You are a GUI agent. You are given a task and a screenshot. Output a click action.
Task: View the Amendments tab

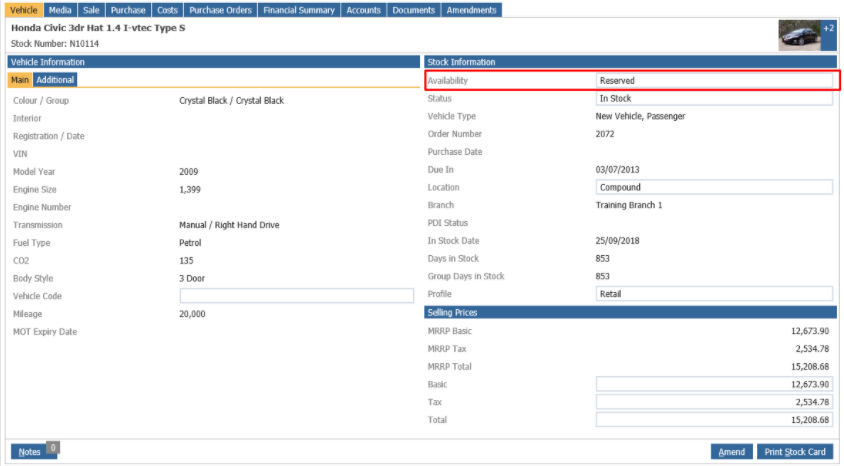(472, 10)
